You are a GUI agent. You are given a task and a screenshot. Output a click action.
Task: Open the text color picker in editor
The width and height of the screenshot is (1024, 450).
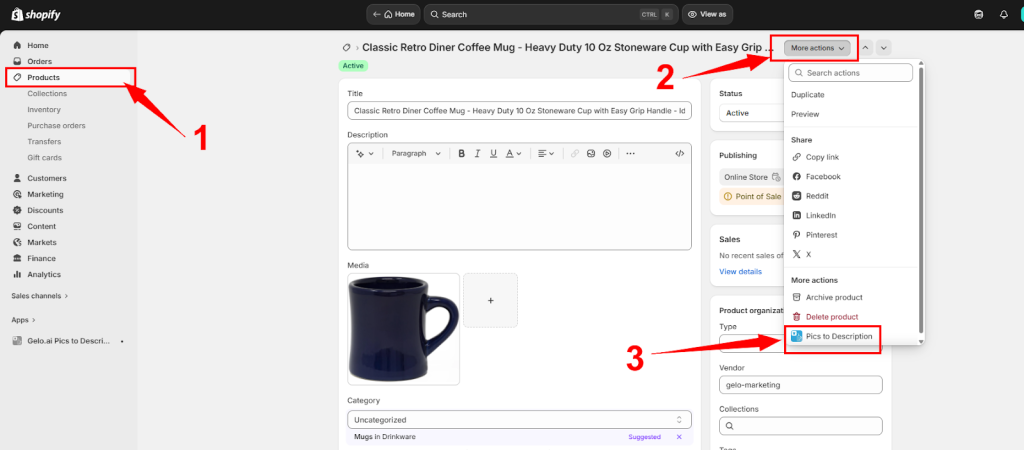[x=513, y=154]
